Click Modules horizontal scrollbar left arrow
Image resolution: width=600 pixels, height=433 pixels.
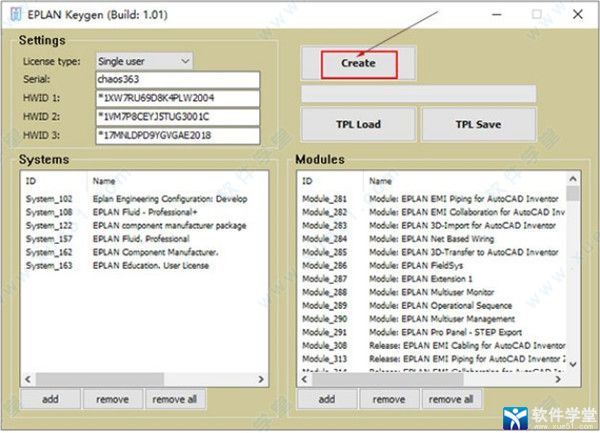(x=304, y=379)
